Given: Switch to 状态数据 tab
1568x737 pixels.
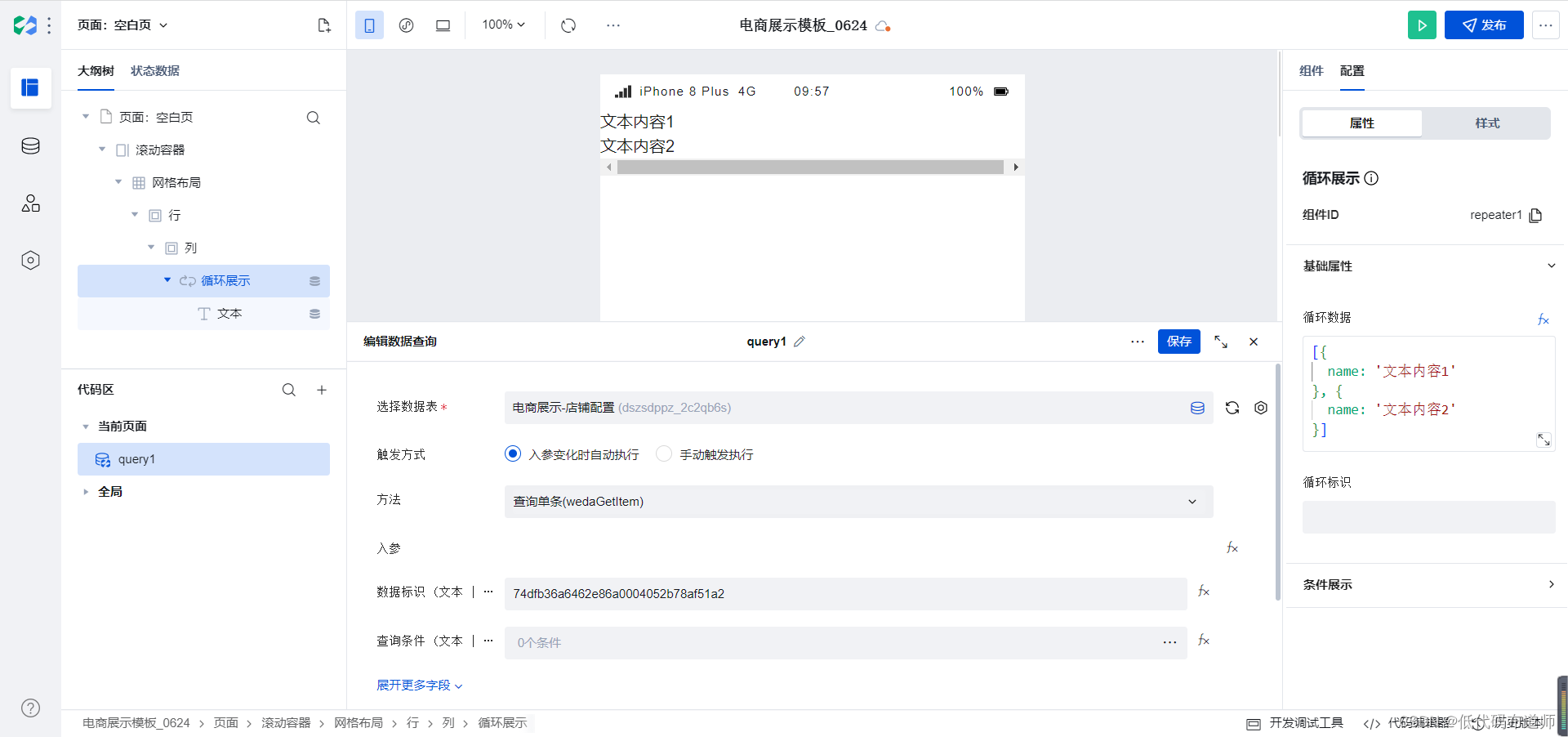Looking at the screenshot, I should pyautogui.click(x=155, y=71).
